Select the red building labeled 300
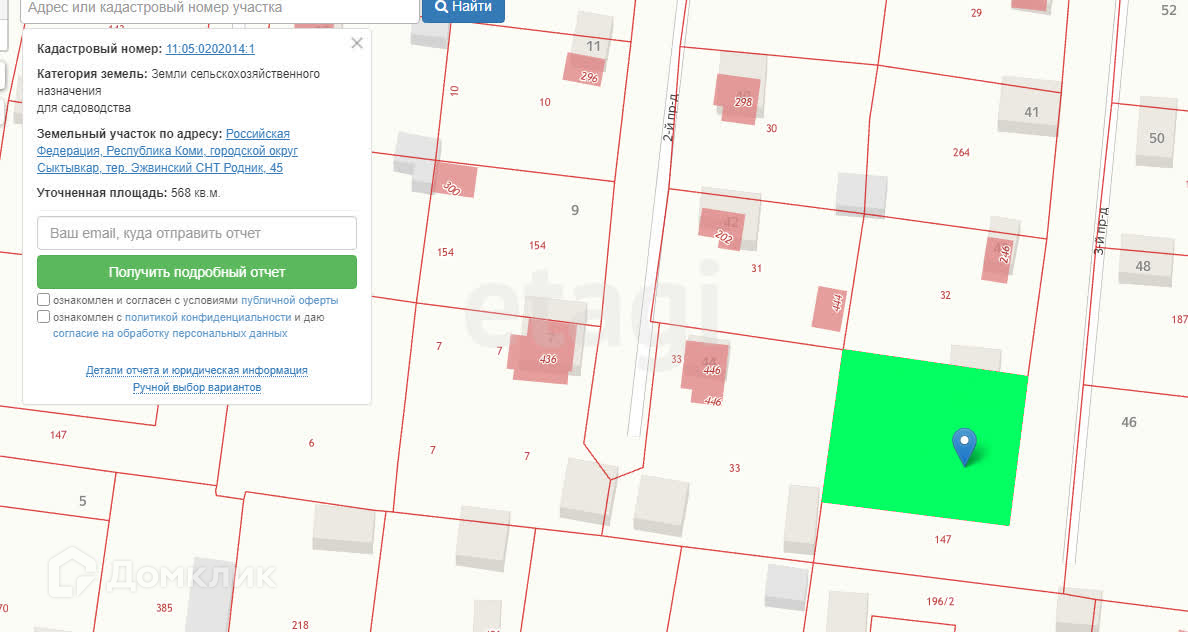 pos(455,180)
